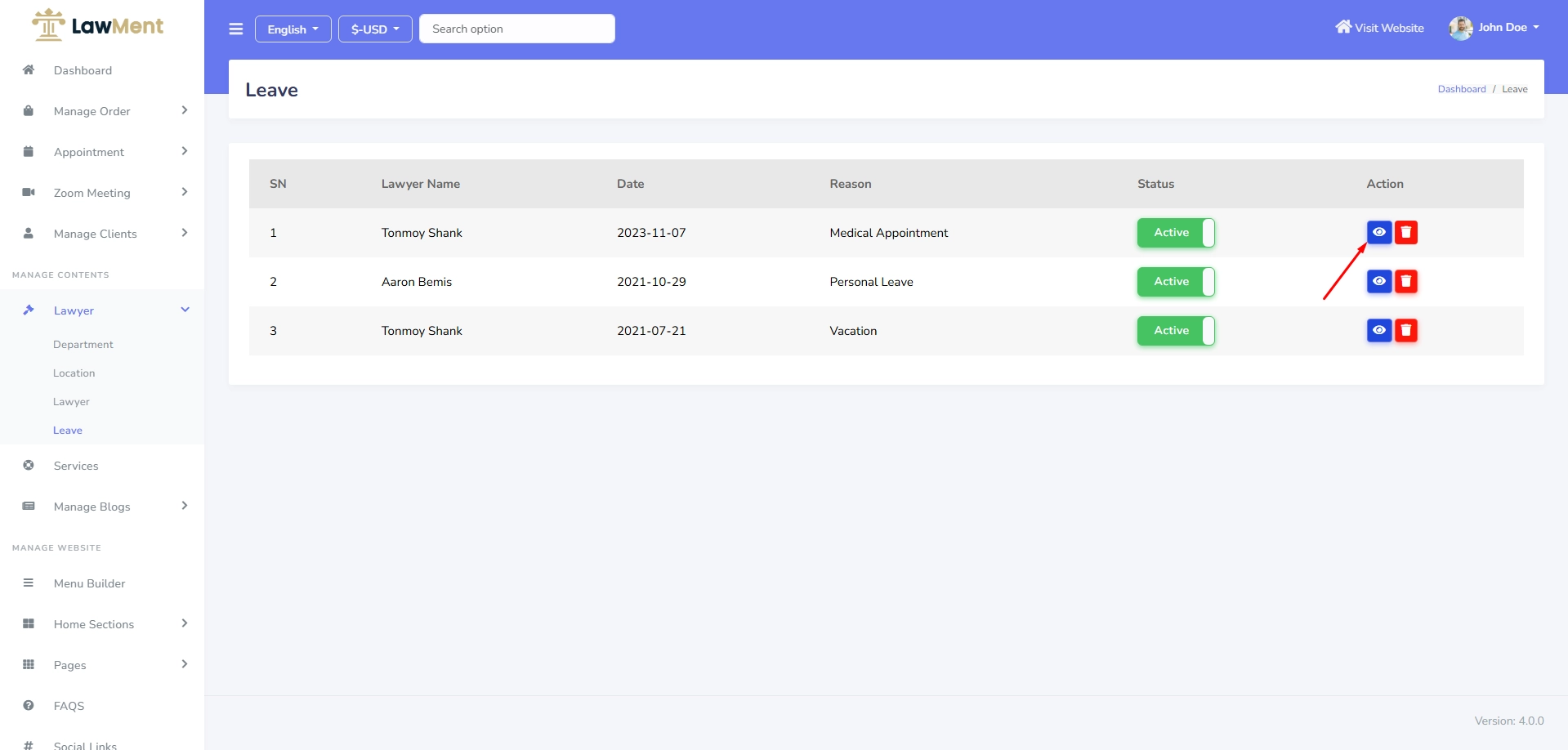The width and height of the screenshot is (1568, 750).
Task: View the Personal Leave entry details
Action: (1379, 281)
